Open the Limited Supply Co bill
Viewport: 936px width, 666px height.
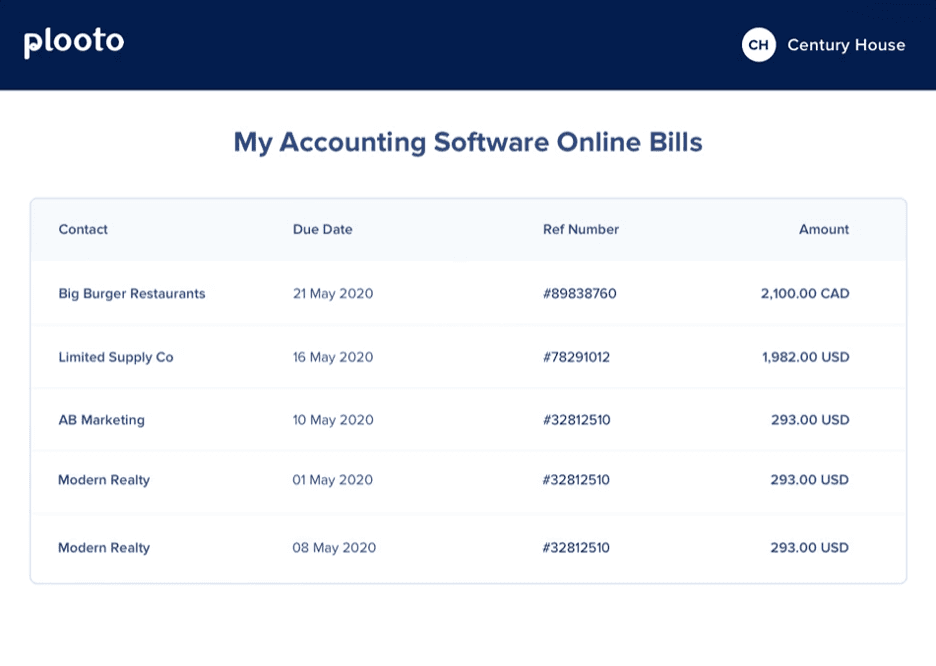point(116,357)
